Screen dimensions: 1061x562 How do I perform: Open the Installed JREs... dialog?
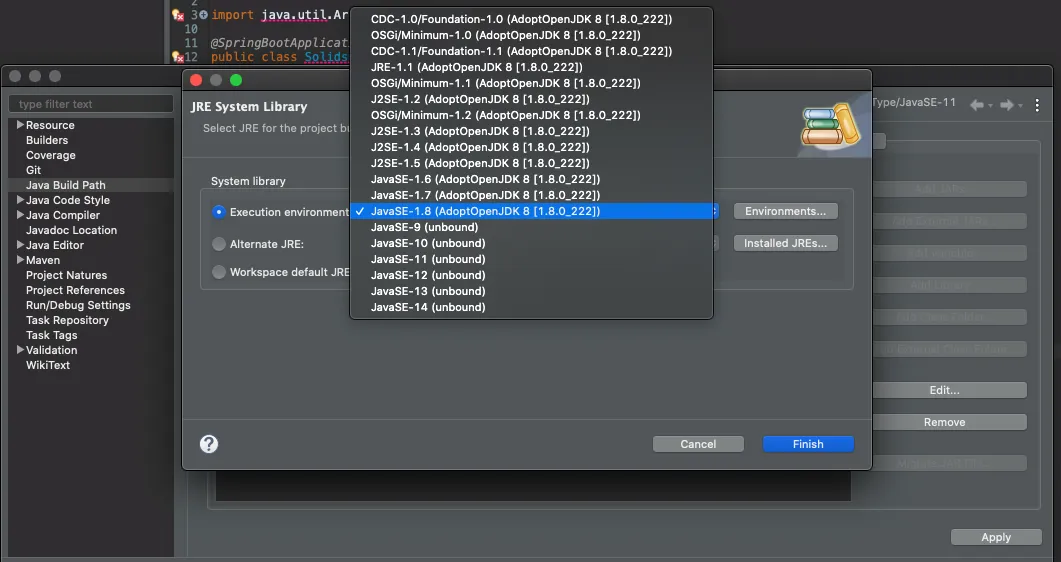click(785, 243)
